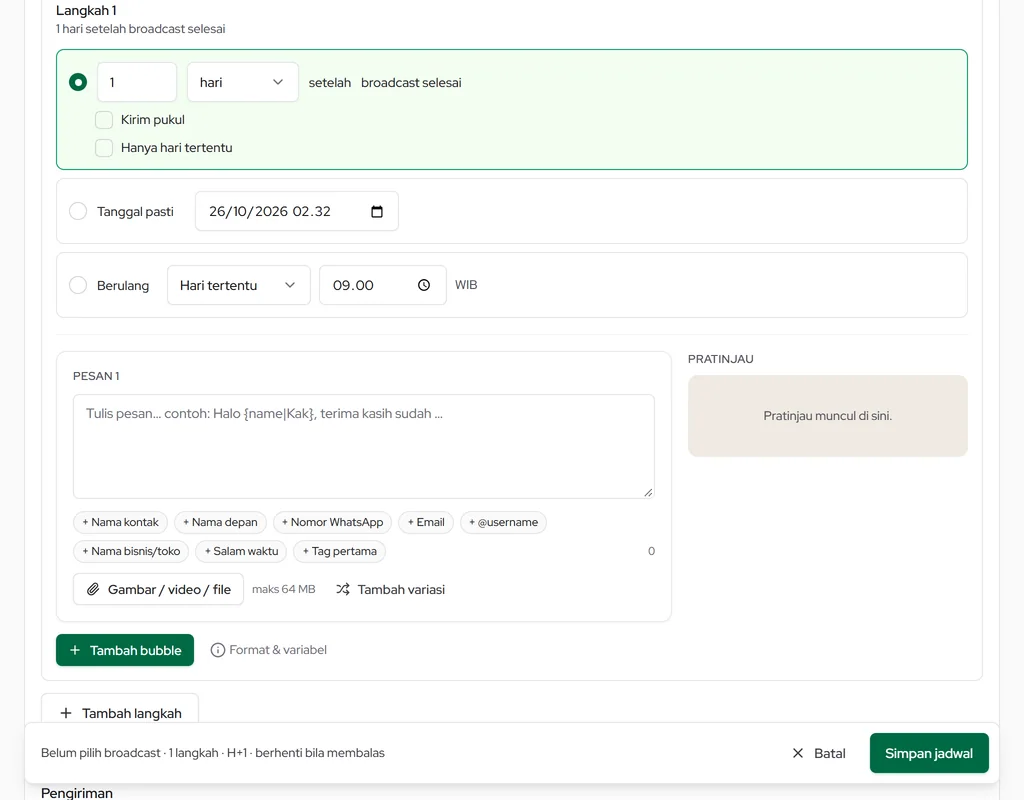The image size is (1024, 800).
Task: Open the calendar picker icon for Tanggal pasti
Action: click(377, 212)
